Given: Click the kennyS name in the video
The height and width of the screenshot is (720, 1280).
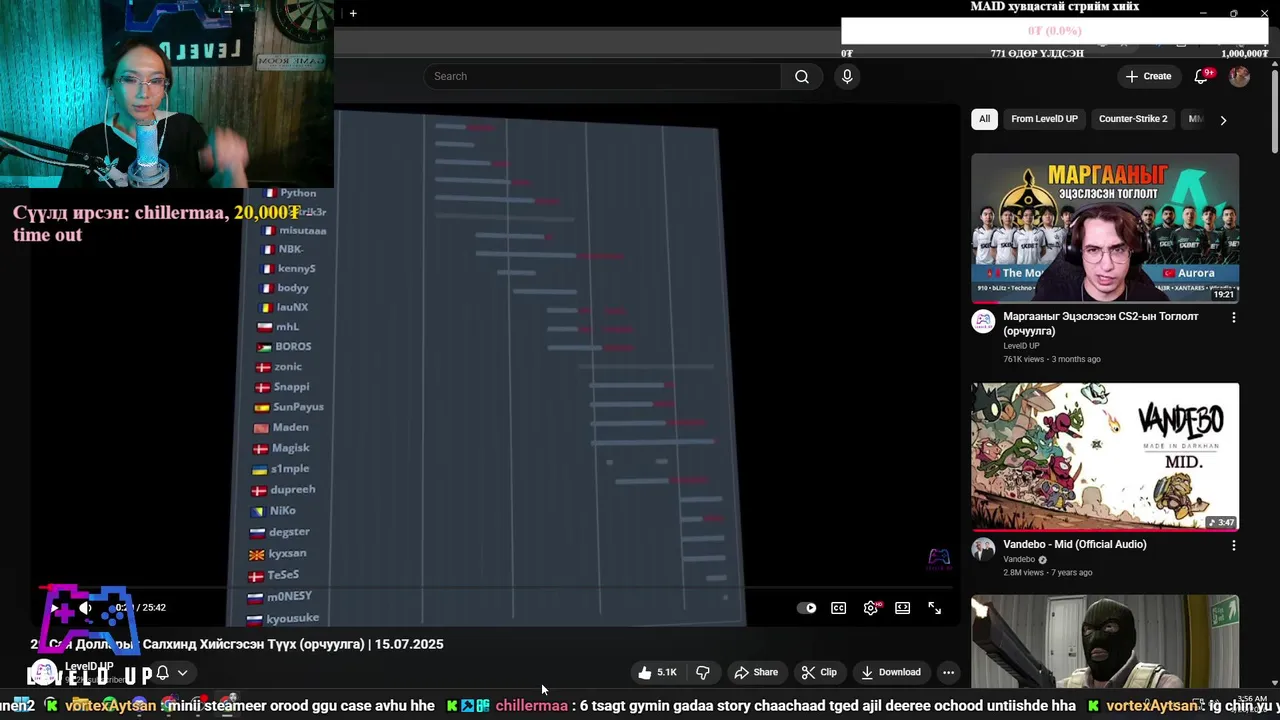Looking at the screenshot, I should click(x=297, y=269).
